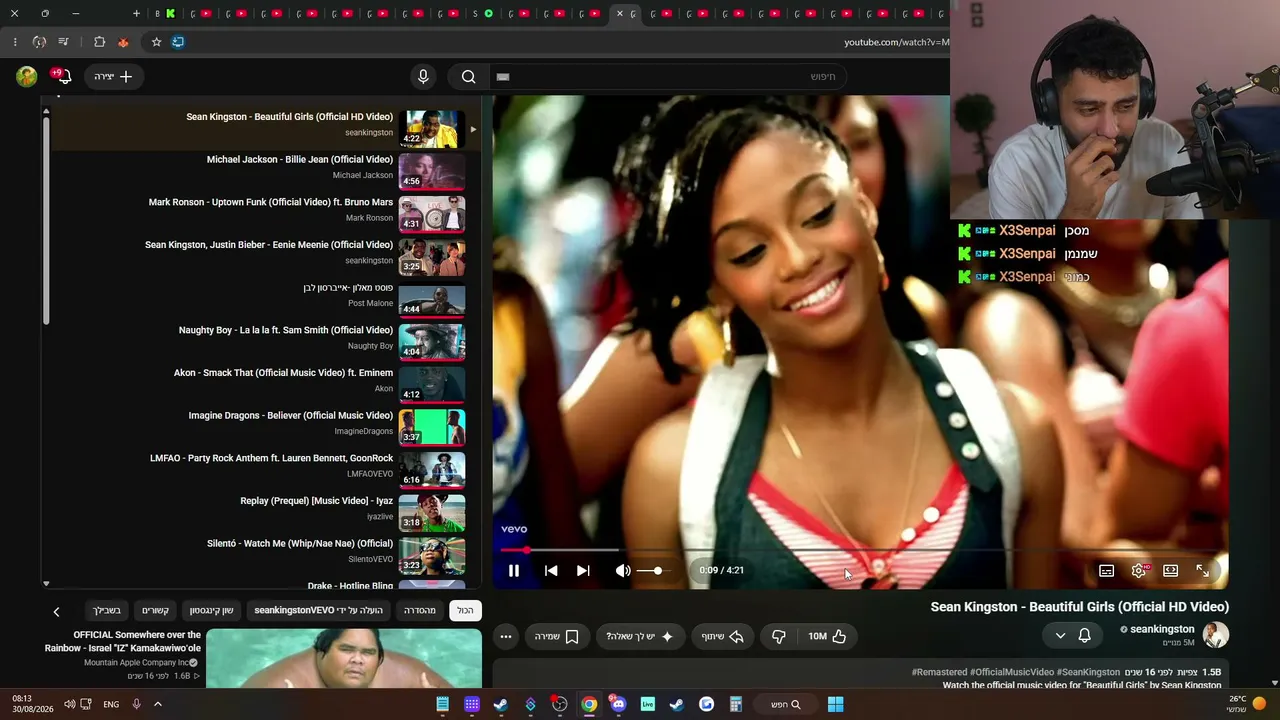Start voice search with the microphone

tap(423, 76)
